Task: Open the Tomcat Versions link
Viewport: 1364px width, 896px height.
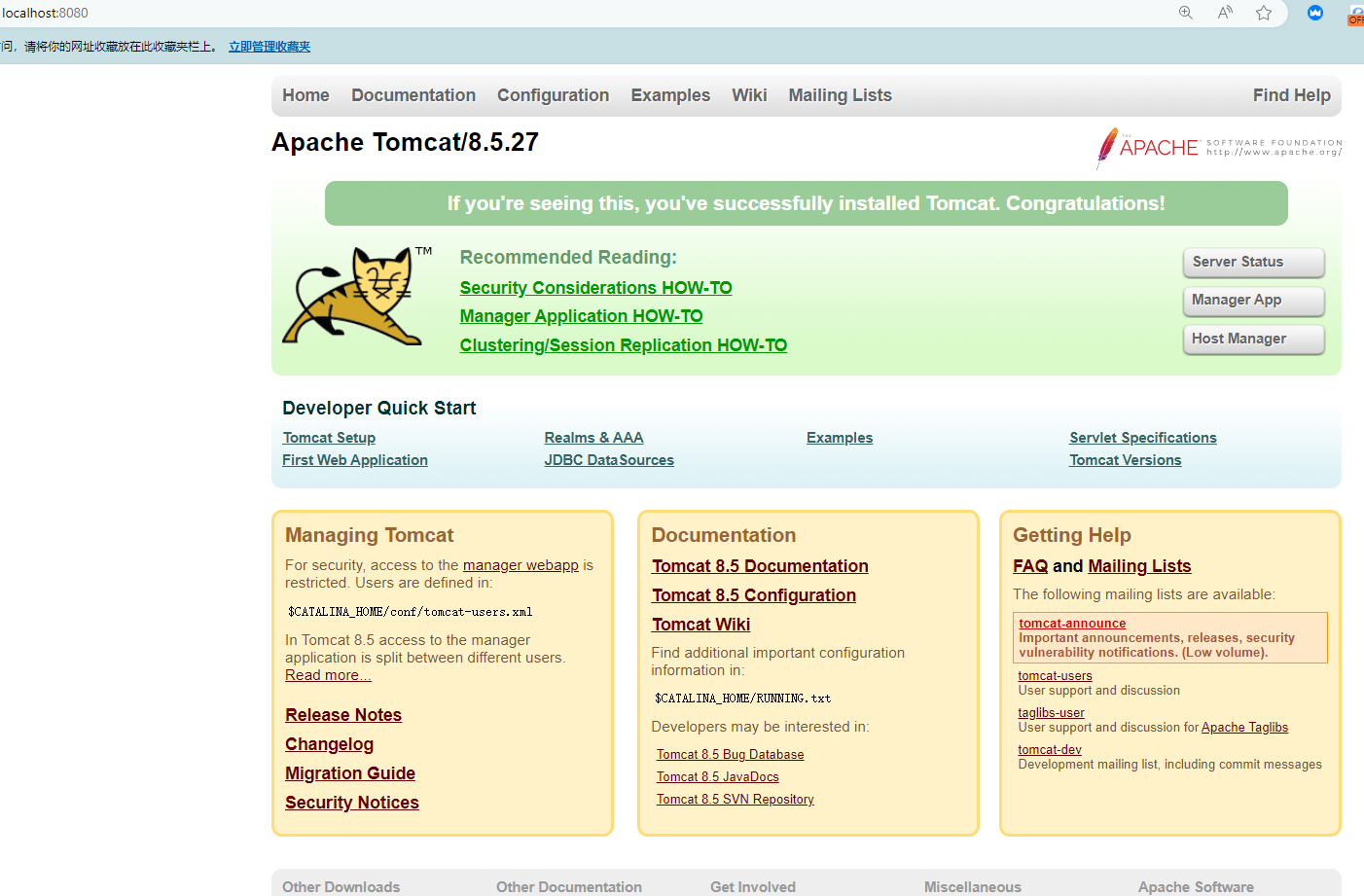Action: 1126,460
